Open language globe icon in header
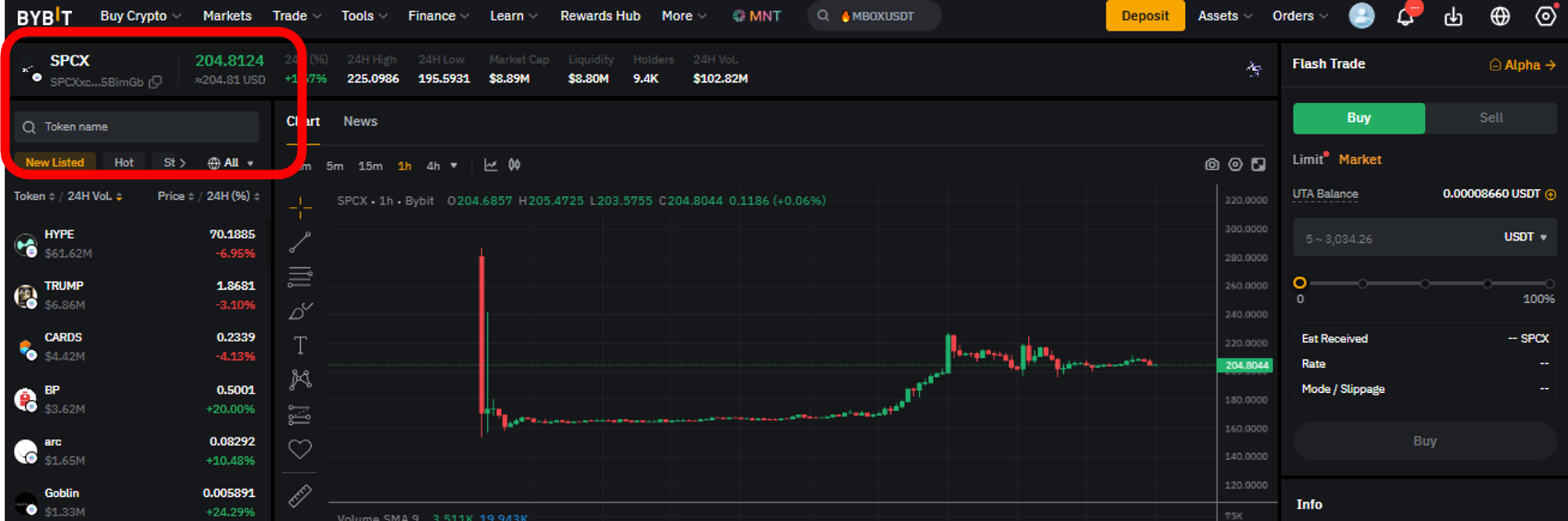This screenshot has width=1568, height=521. 1500,16
